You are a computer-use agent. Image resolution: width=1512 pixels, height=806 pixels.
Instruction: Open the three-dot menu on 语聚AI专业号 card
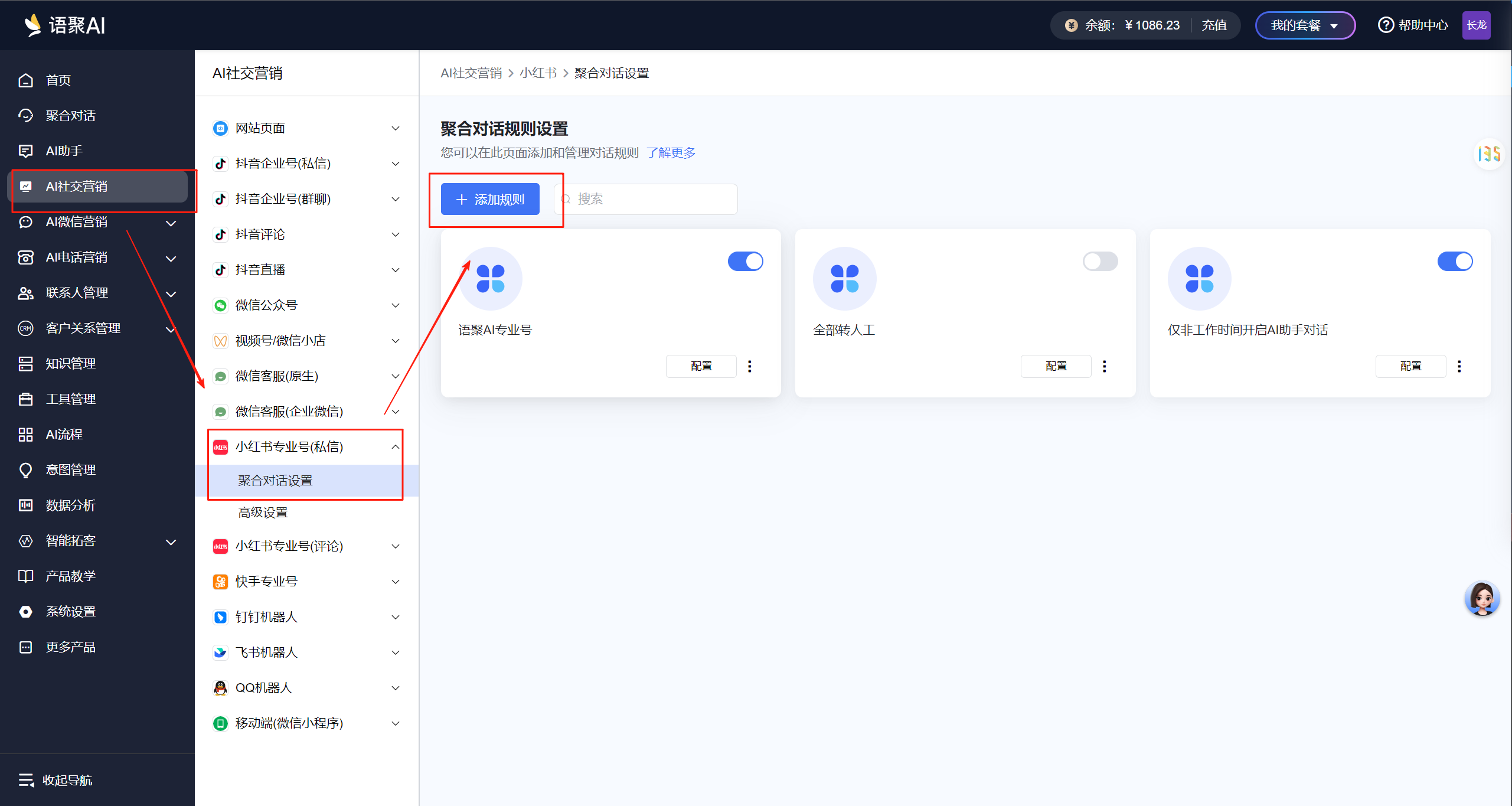pyautogui.click(x=750, y=366)
